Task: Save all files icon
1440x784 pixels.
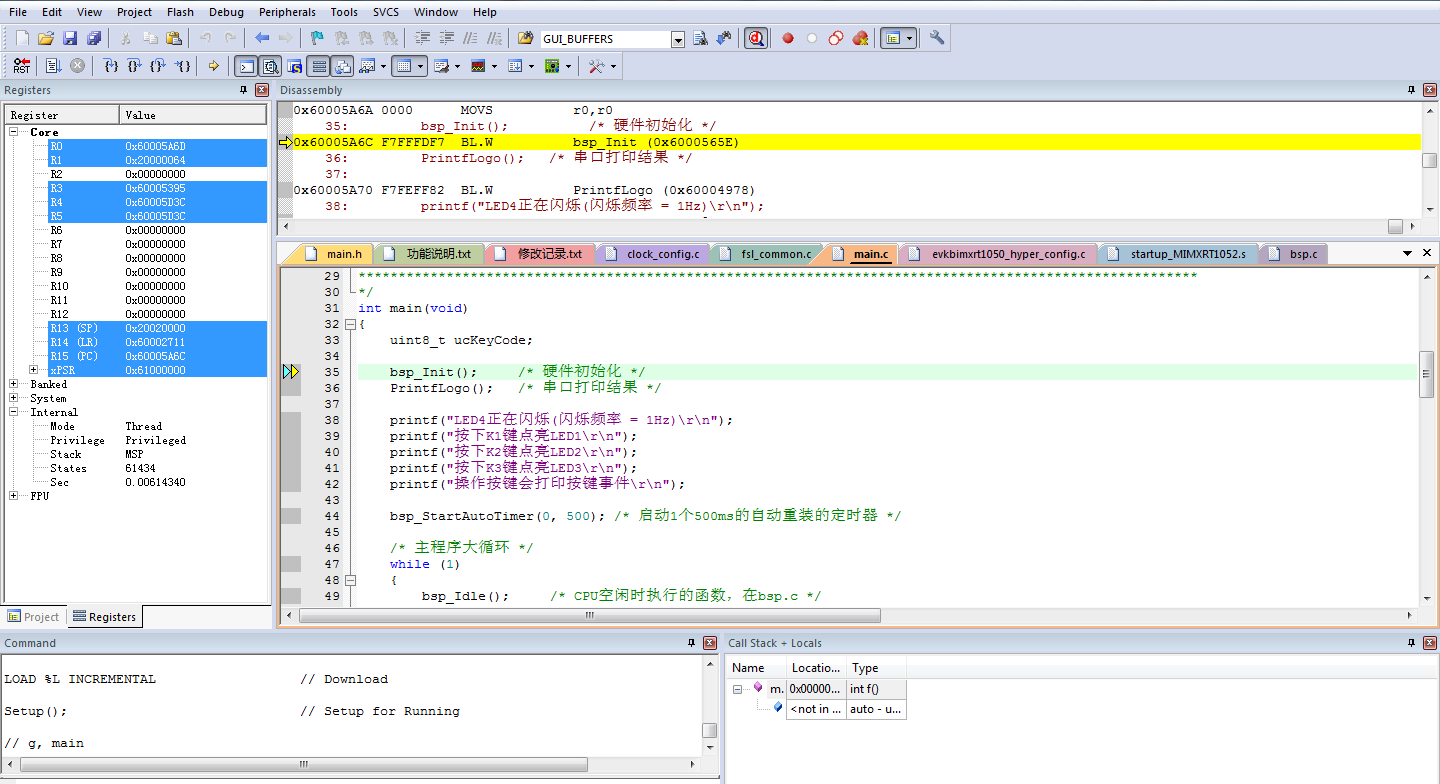Action: click(x=94, y=38)
